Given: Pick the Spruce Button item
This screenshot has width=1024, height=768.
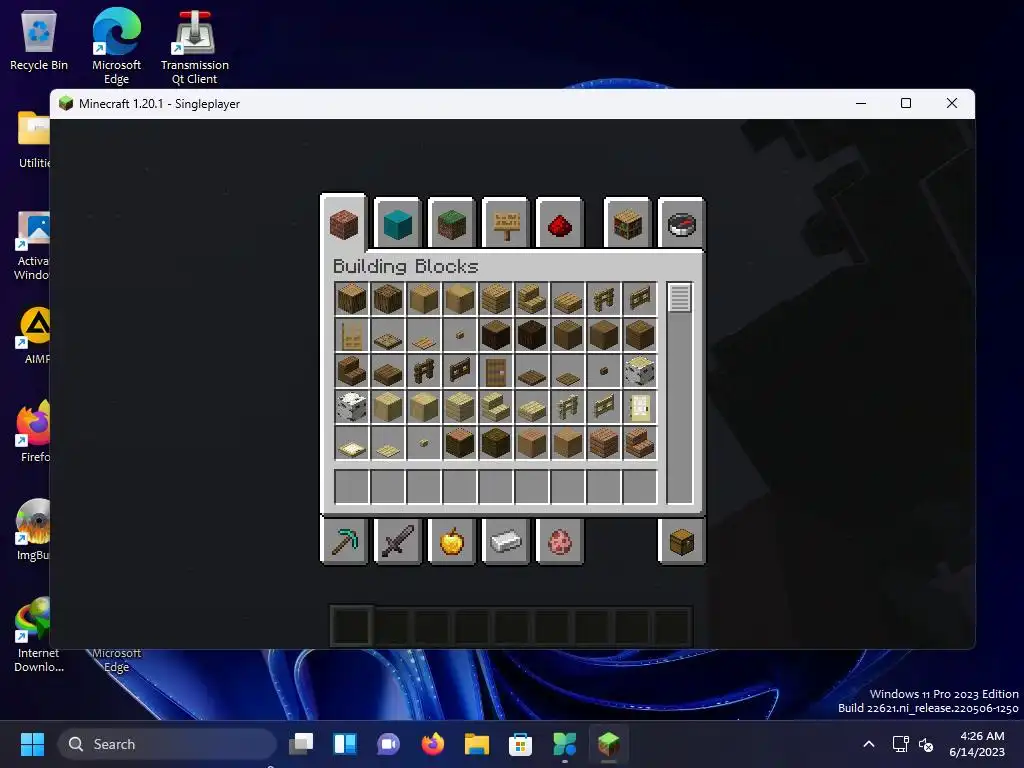Looking at the screenshot, I should (x=603, y=371).
